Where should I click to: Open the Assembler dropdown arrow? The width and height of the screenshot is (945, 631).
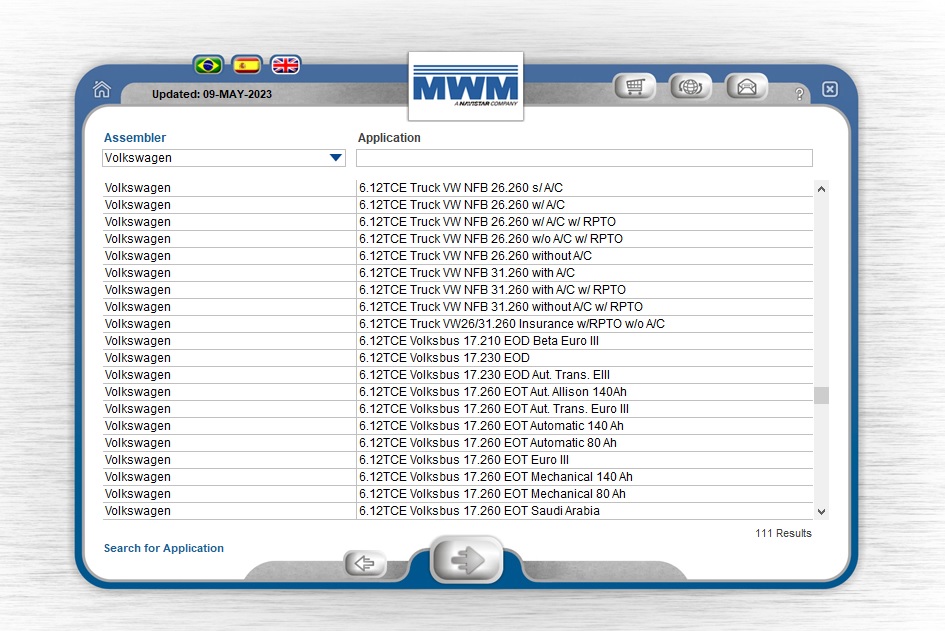336,158
